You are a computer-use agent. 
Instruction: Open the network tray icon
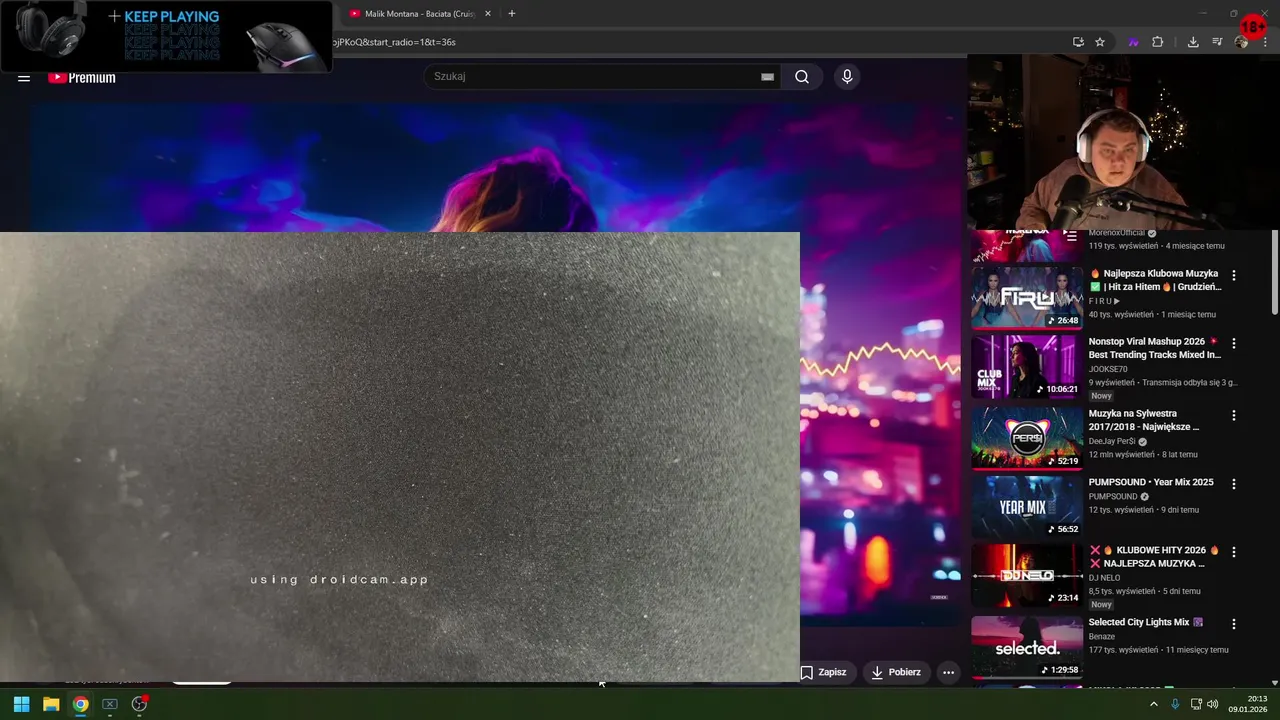point(1196,704)
